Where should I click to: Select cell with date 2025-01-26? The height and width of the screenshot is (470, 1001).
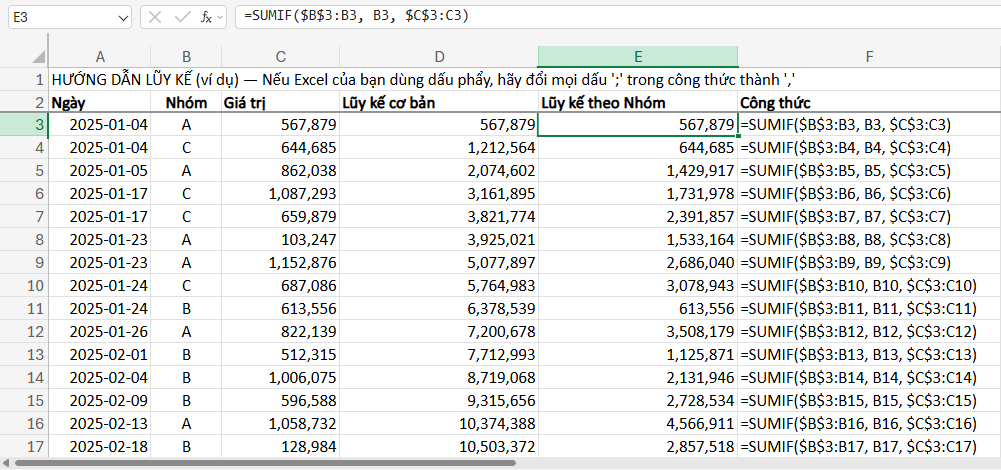click(x=100, y=332)
